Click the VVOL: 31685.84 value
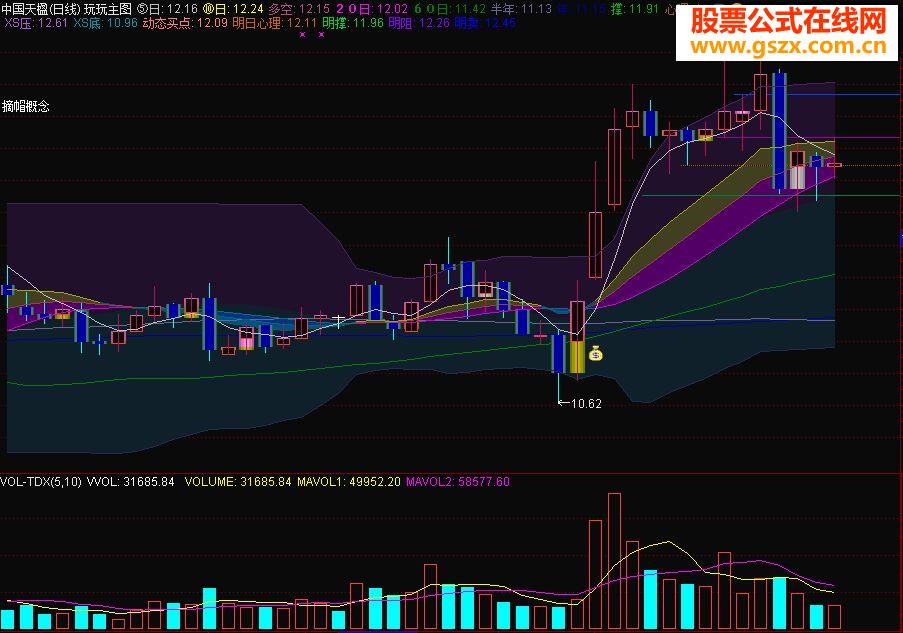The height and width of the screenshot is (633, 903). [x=130, y=482]
